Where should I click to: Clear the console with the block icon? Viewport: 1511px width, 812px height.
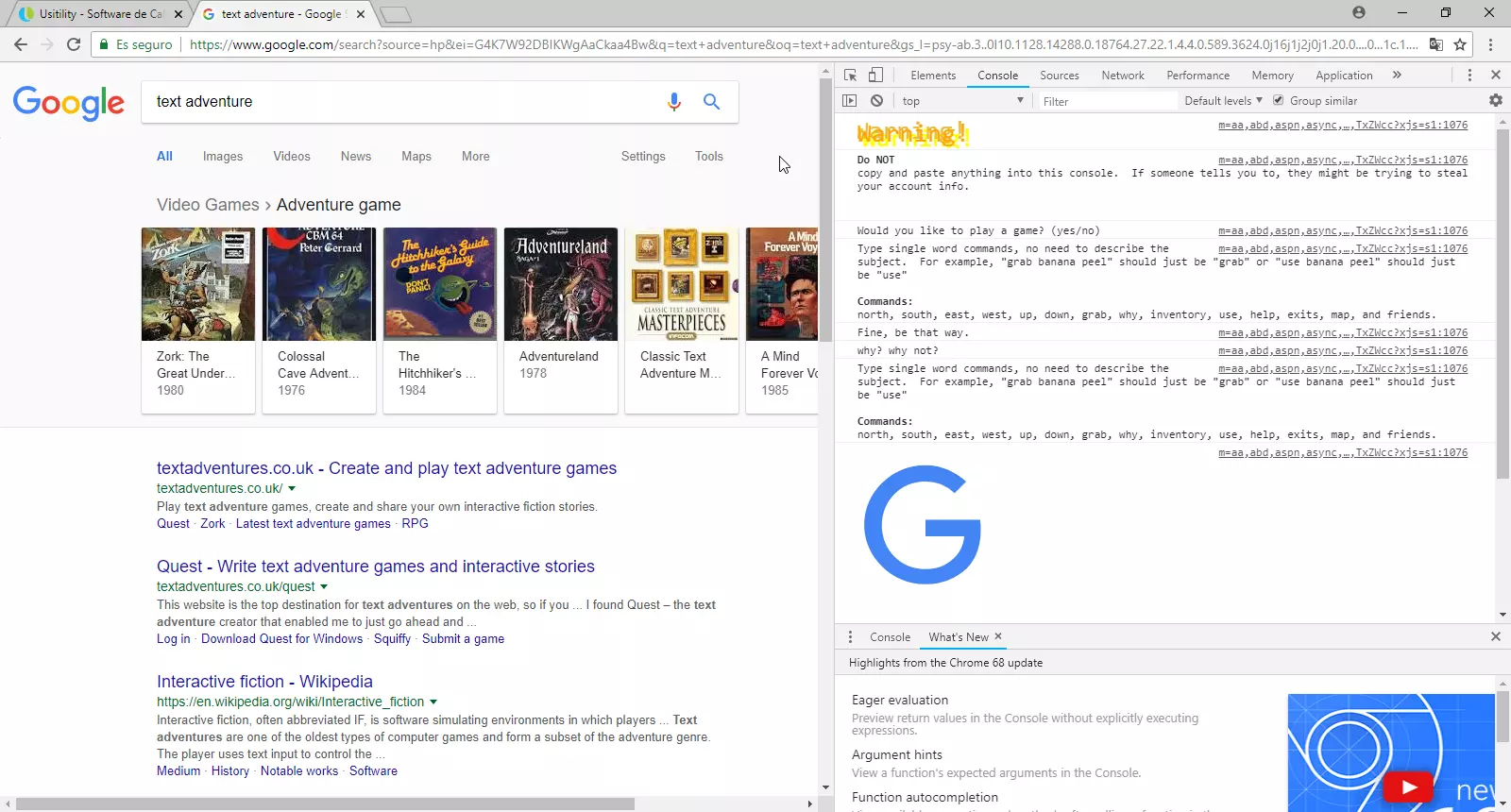(876, 101)
